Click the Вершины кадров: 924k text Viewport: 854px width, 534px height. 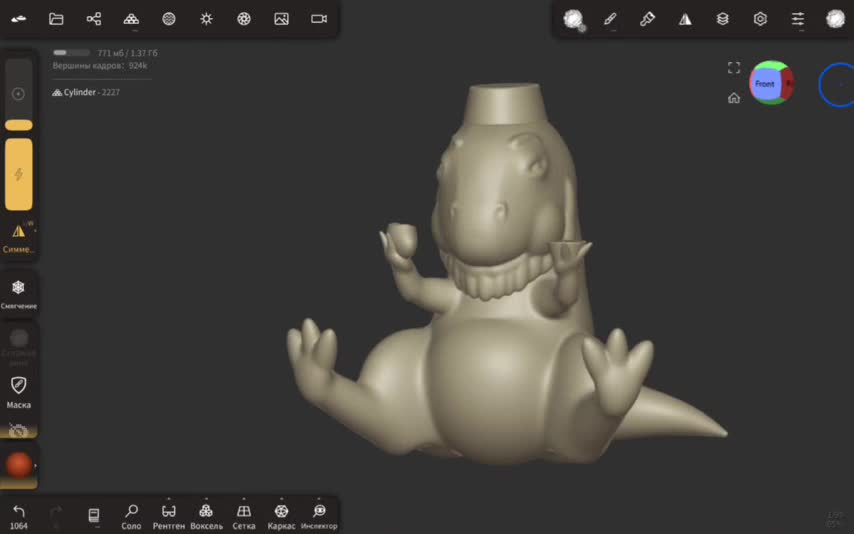click(100, 65)
